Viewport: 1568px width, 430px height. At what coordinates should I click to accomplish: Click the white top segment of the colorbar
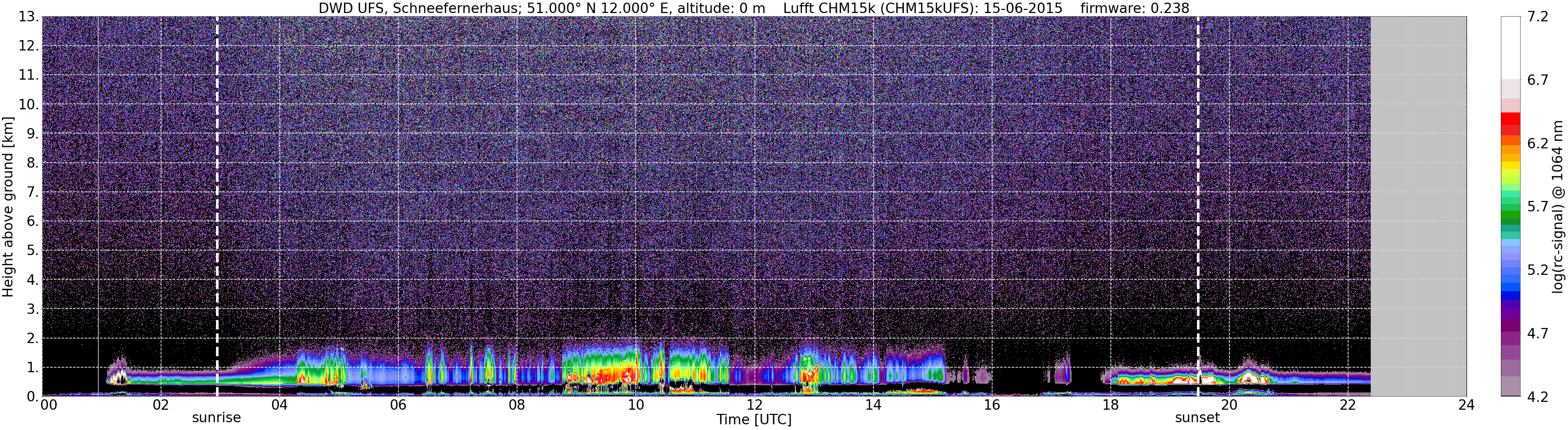pyautogui.click(x=1510, y=47)
